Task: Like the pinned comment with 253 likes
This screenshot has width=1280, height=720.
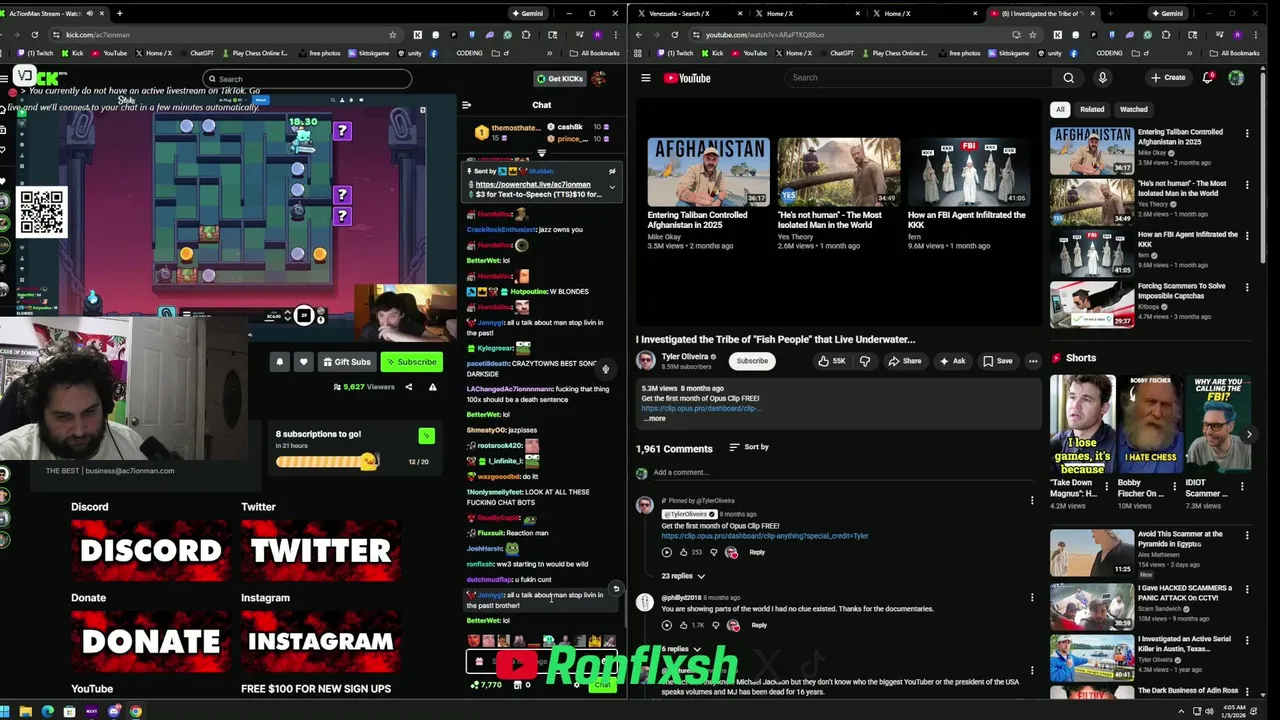Action: (x=684, y=552)
